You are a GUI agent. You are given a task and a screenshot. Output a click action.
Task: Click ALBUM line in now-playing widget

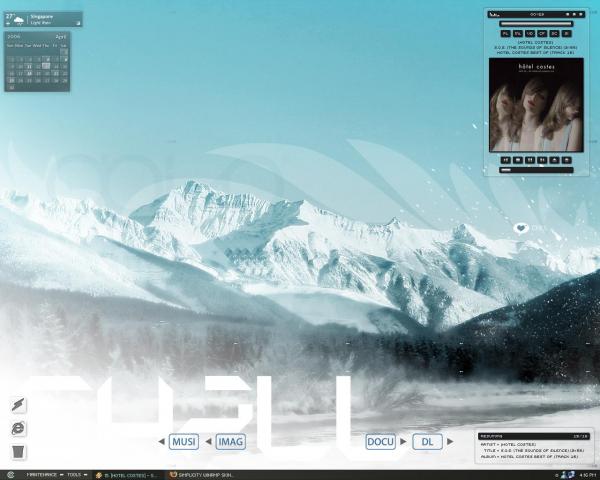pos(529,457)
